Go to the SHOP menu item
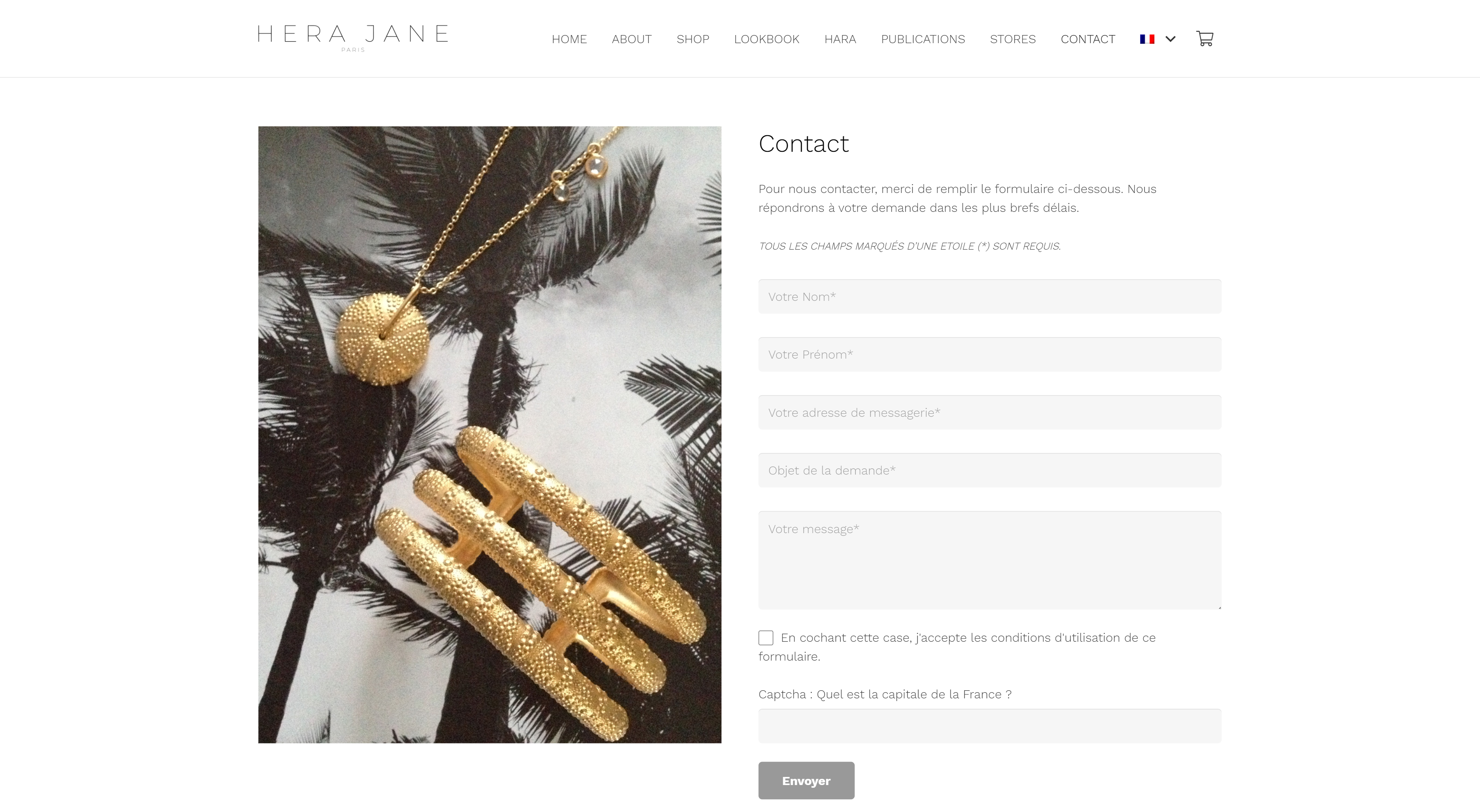The height and width of the screenshot is (812, 1480). pos(692,39)
